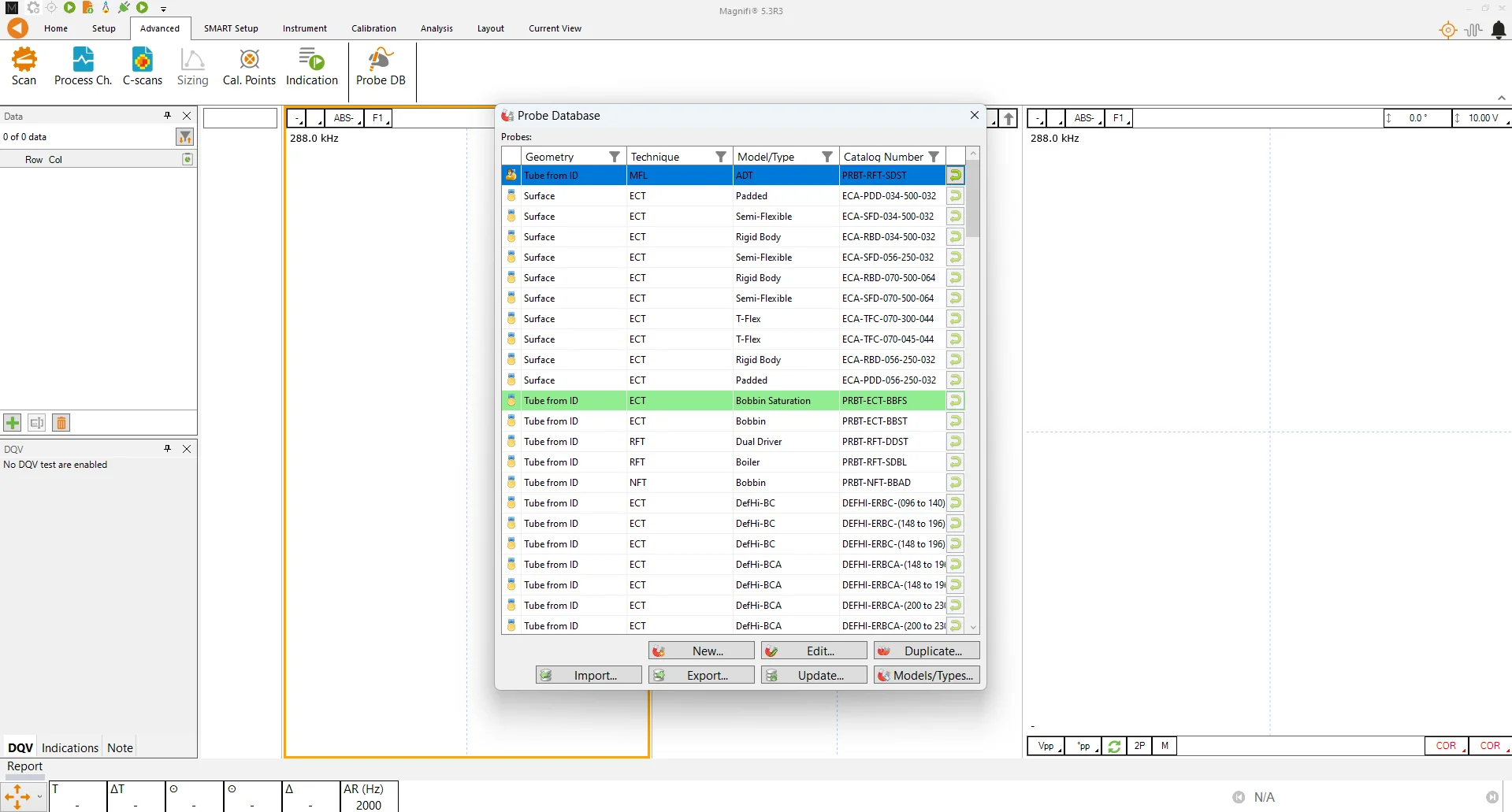Click the Import... button

[x=589, y=675]
